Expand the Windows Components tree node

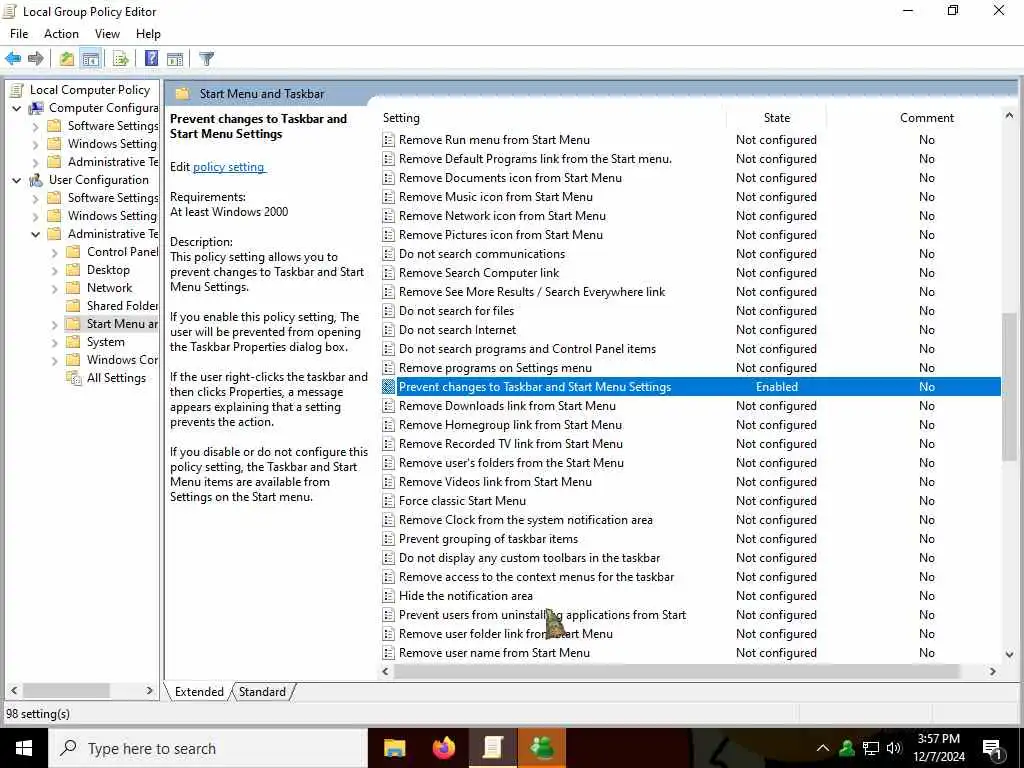pos(55,360)
